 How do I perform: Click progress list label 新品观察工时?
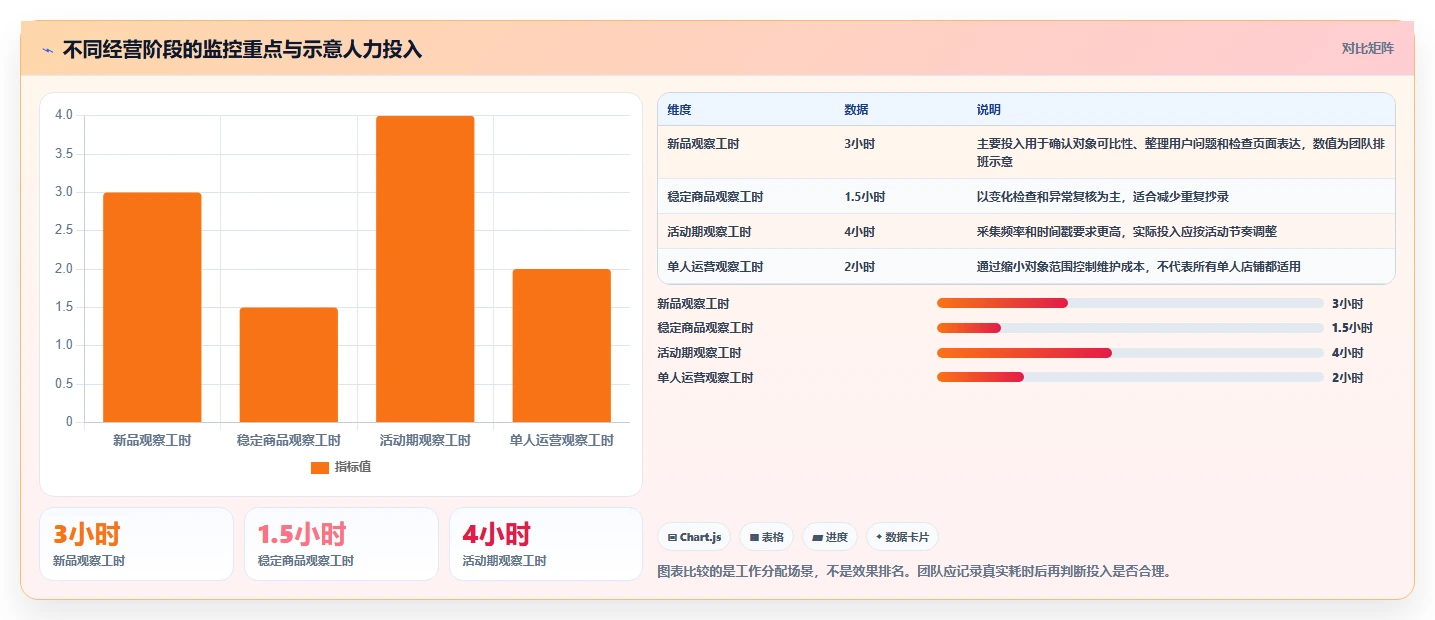click(x=693, y=304)
